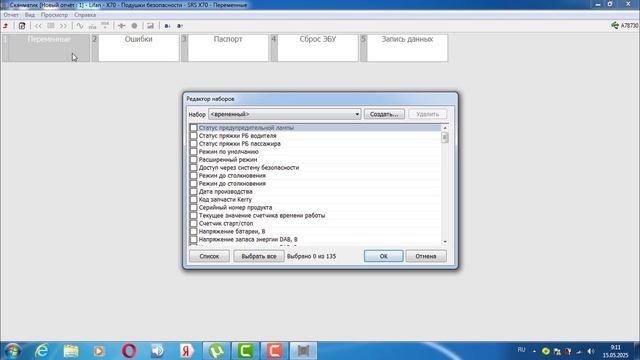
Task: Click the RU language indicator
Action: (x=521, y=350)
